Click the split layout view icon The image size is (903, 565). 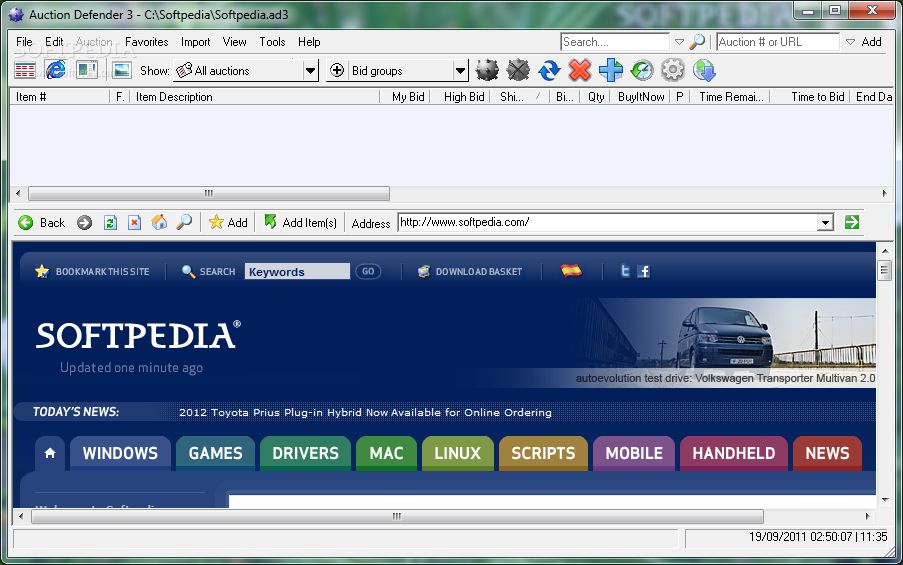click(x=87, y=70)
